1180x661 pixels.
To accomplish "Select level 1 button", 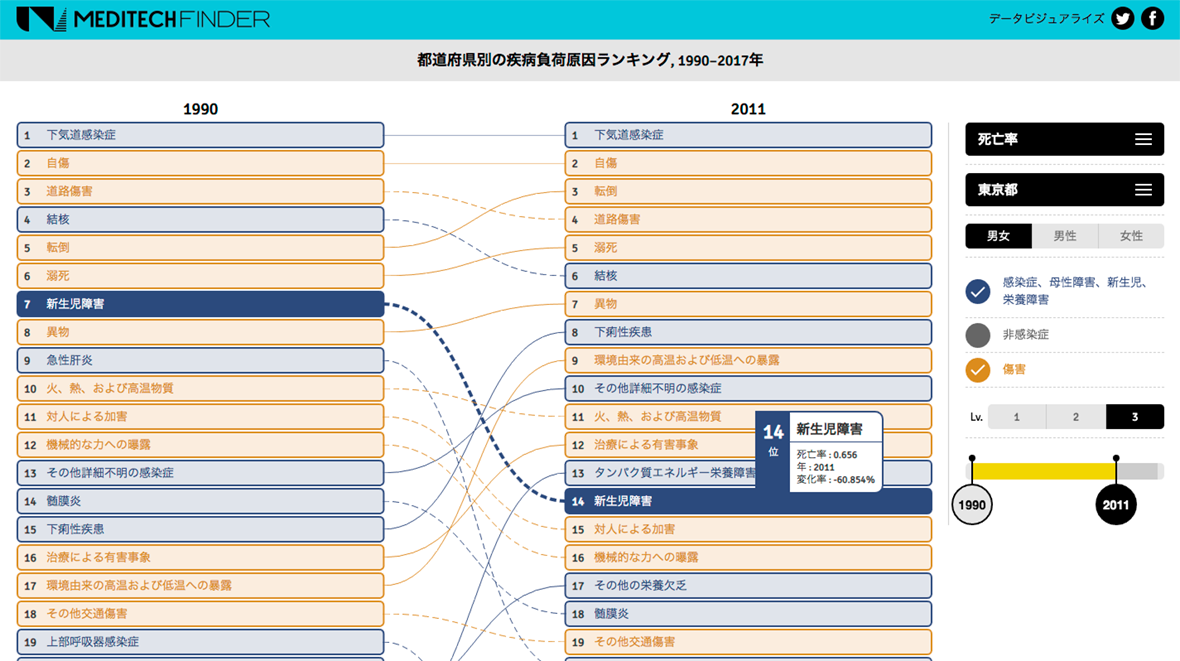I will (1016, 417).
